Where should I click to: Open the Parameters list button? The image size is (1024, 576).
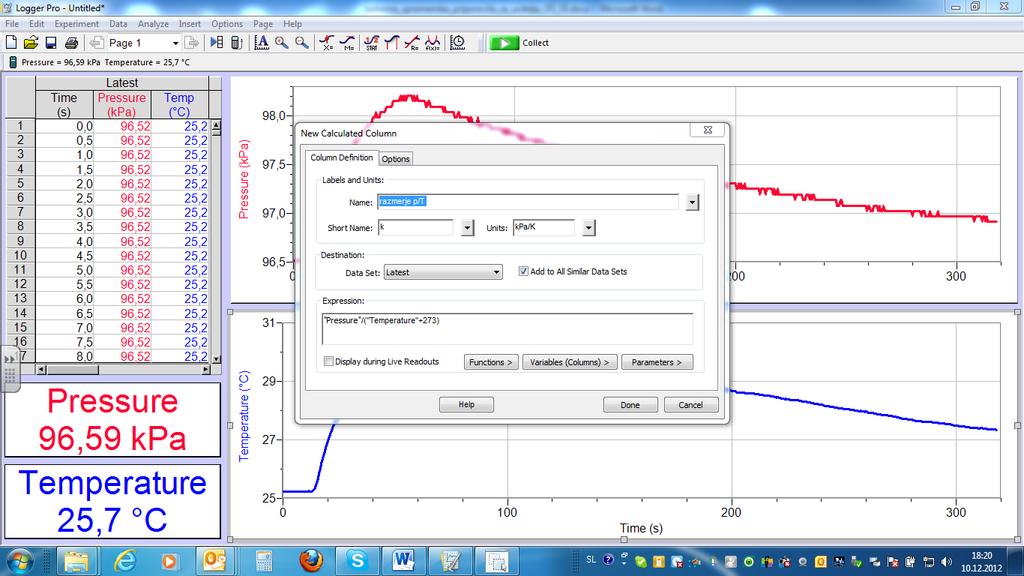[x=657, y=362]
